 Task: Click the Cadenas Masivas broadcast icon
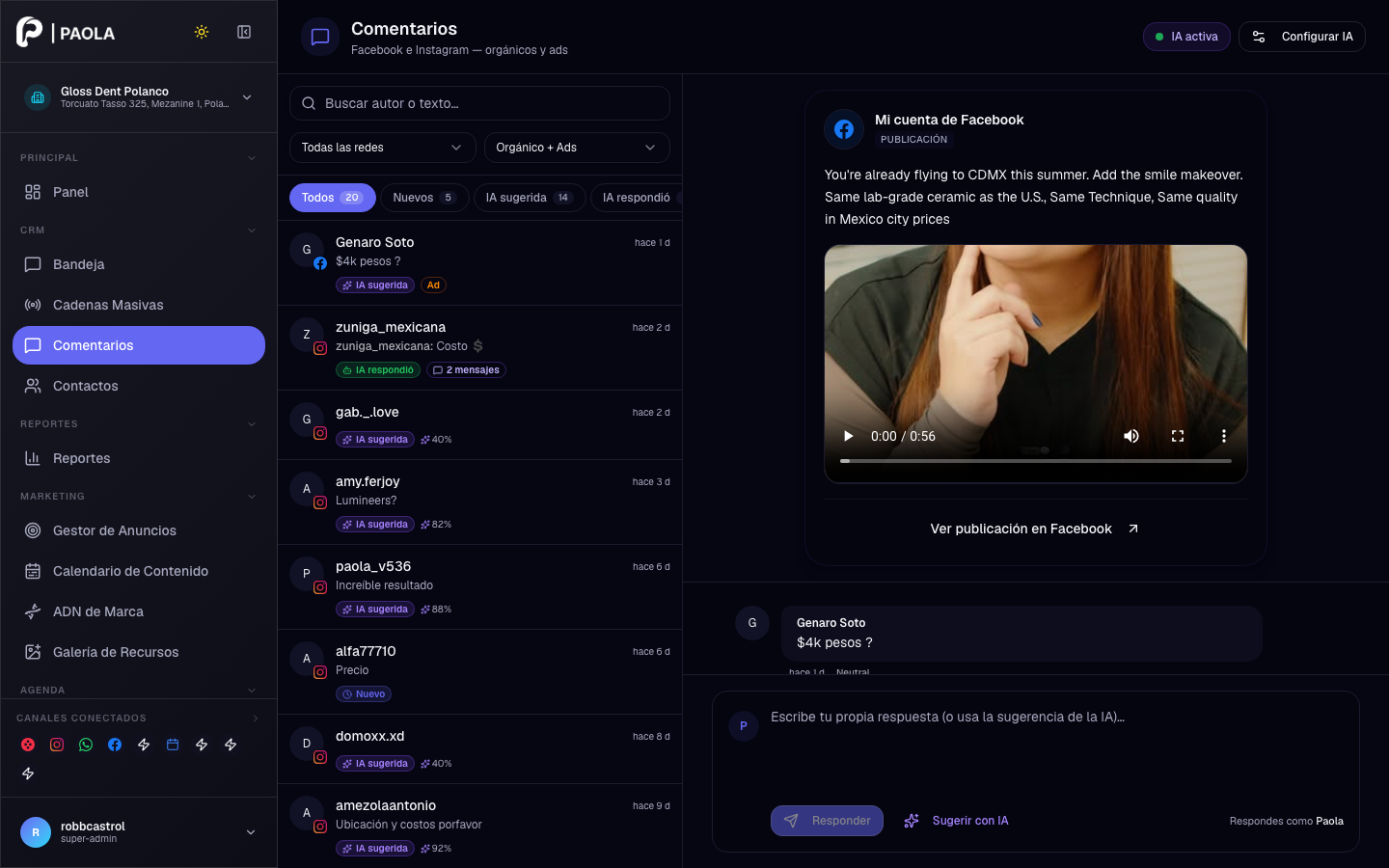coord(33,305)
